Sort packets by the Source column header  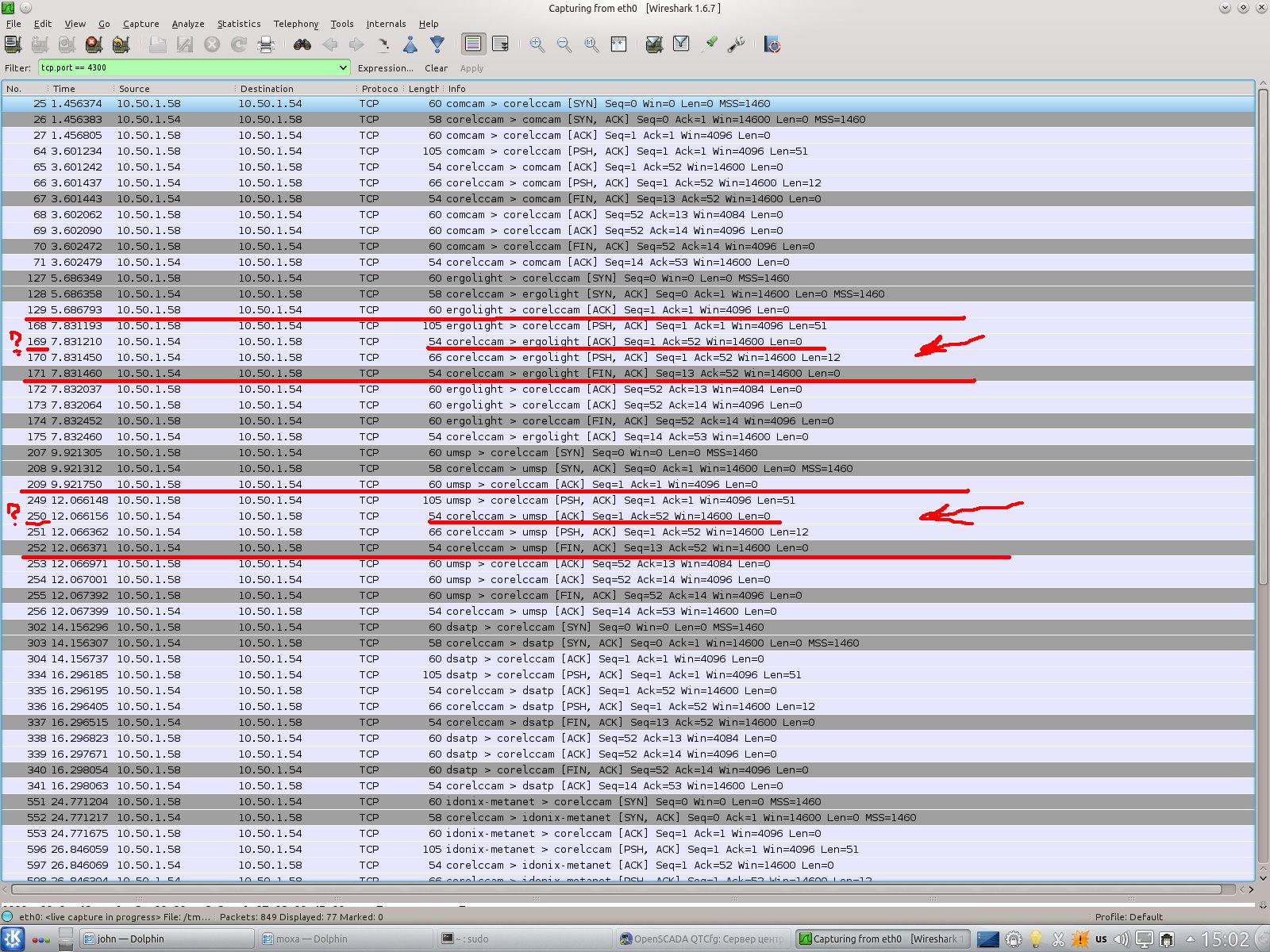tap(134, 89)
